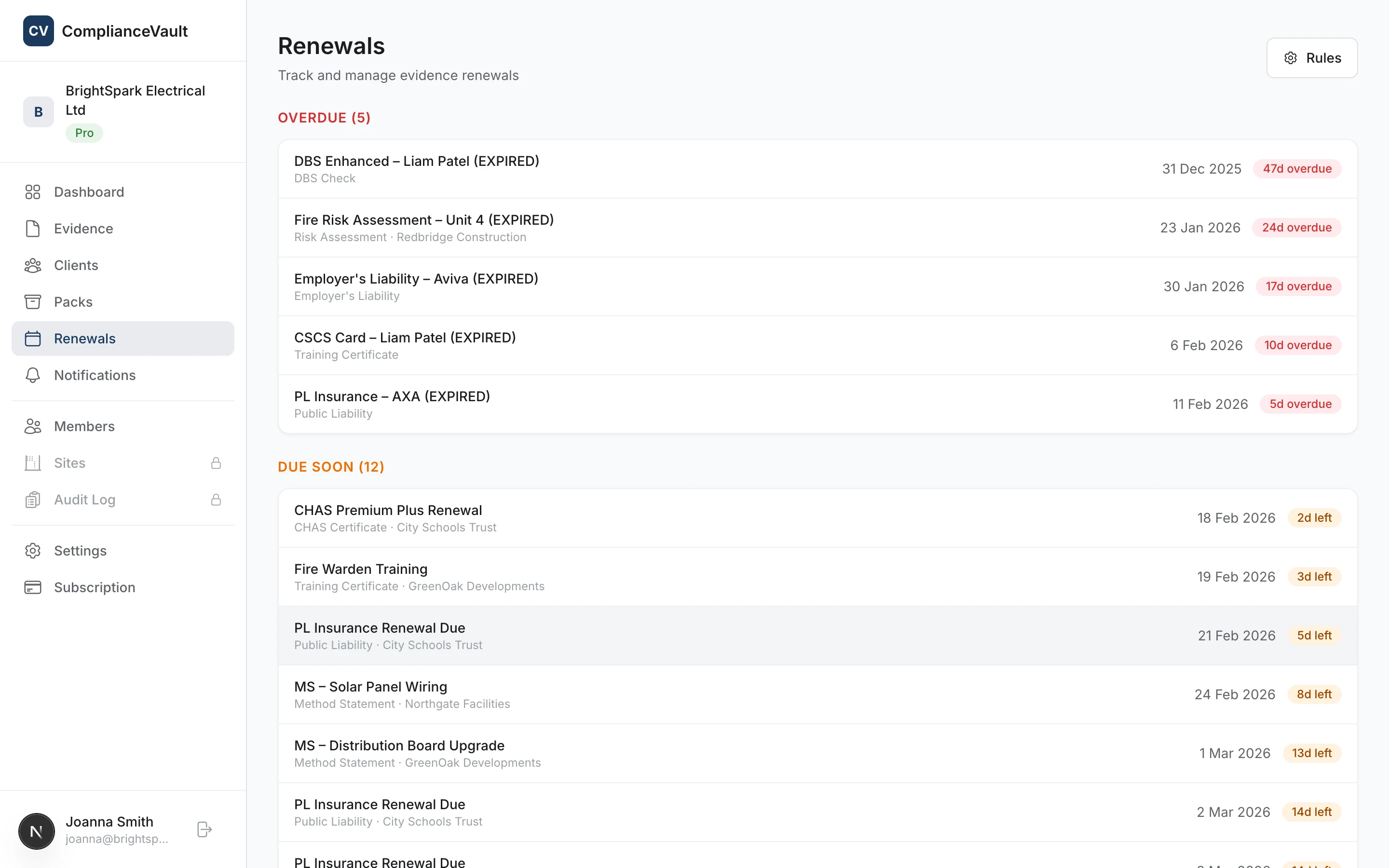Image resolution: width=1389 pixels, height=868 pixels.
Task: Click the Packs box icon
Action: pyautogui.click(x=32, y=301)
